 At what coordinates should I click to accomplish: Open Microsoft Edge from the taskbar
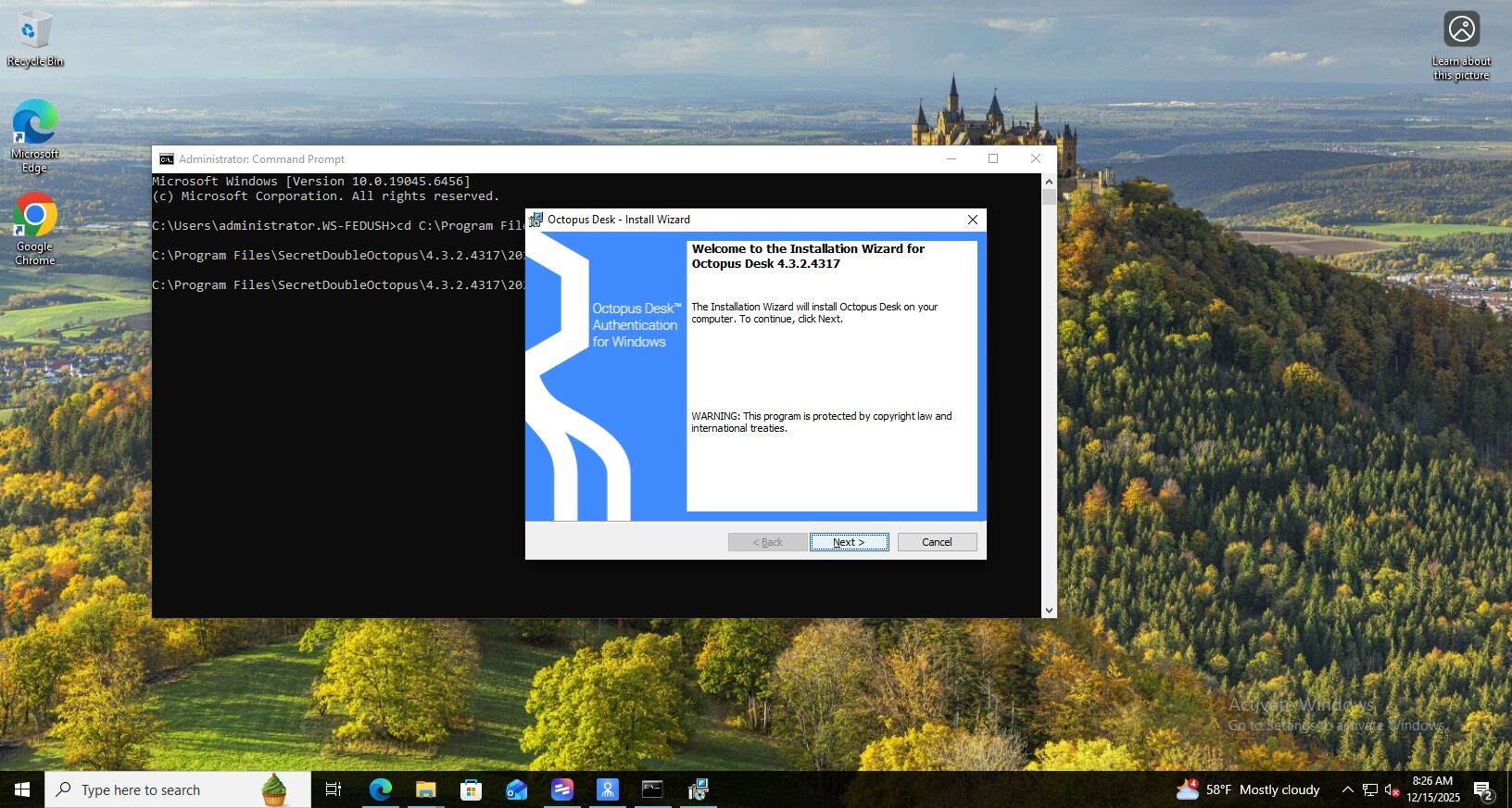click(x=380, y=789)
